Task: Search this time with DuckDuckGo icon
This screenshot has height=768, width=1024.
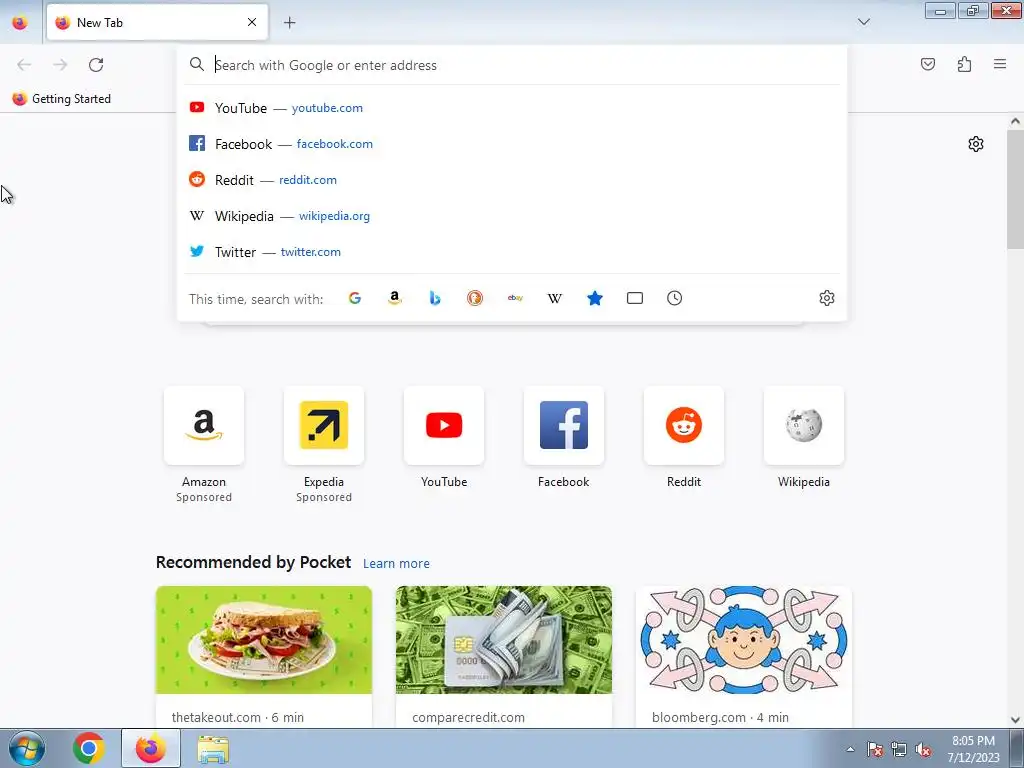Action: [x=475, y=298]
